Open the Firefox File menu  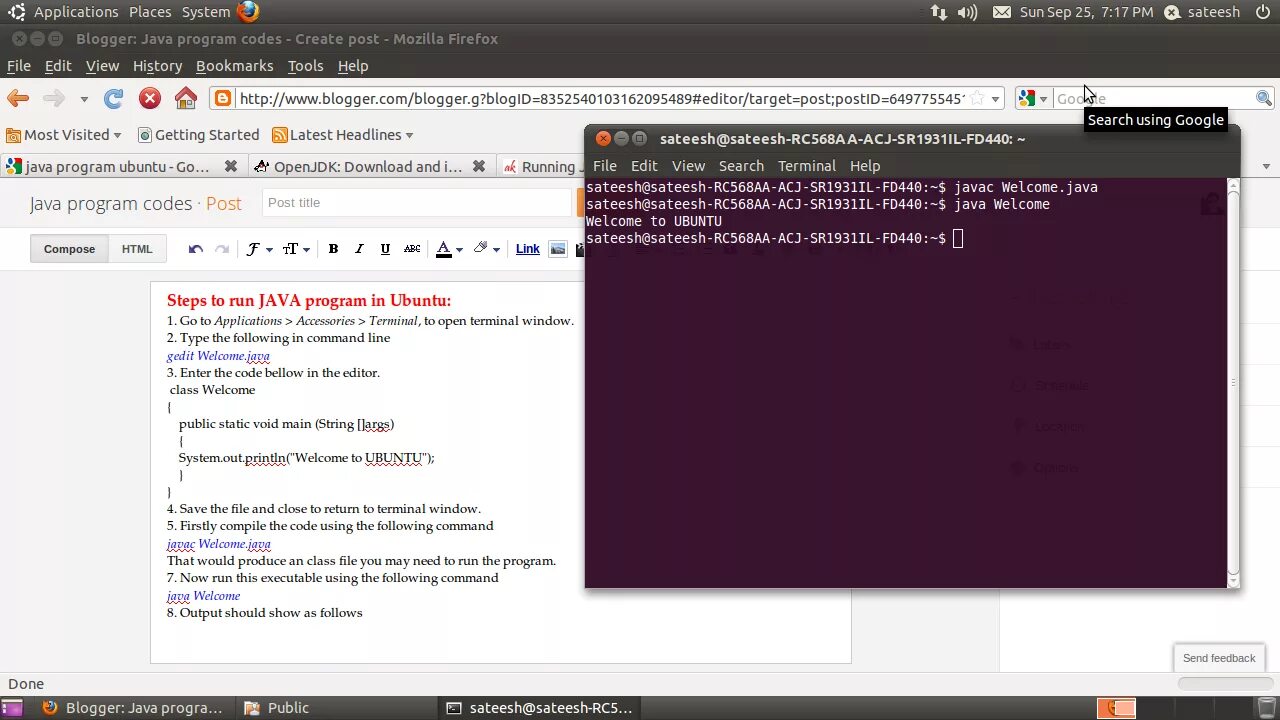[19, 66]
